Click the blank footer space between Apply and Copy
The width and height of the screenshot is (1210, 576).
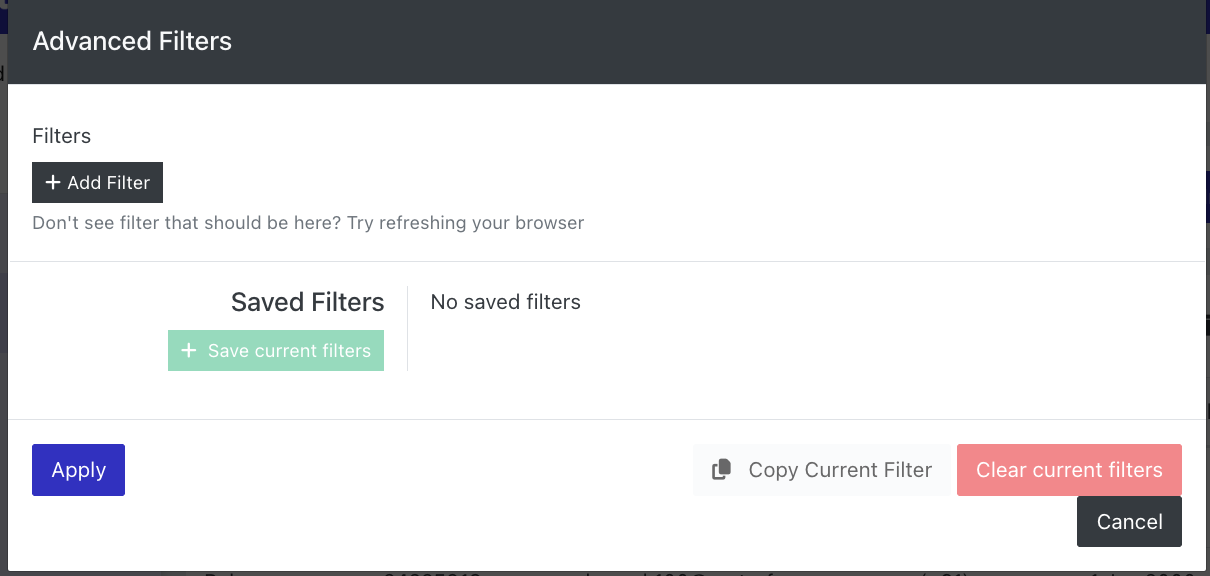(409, 470)
